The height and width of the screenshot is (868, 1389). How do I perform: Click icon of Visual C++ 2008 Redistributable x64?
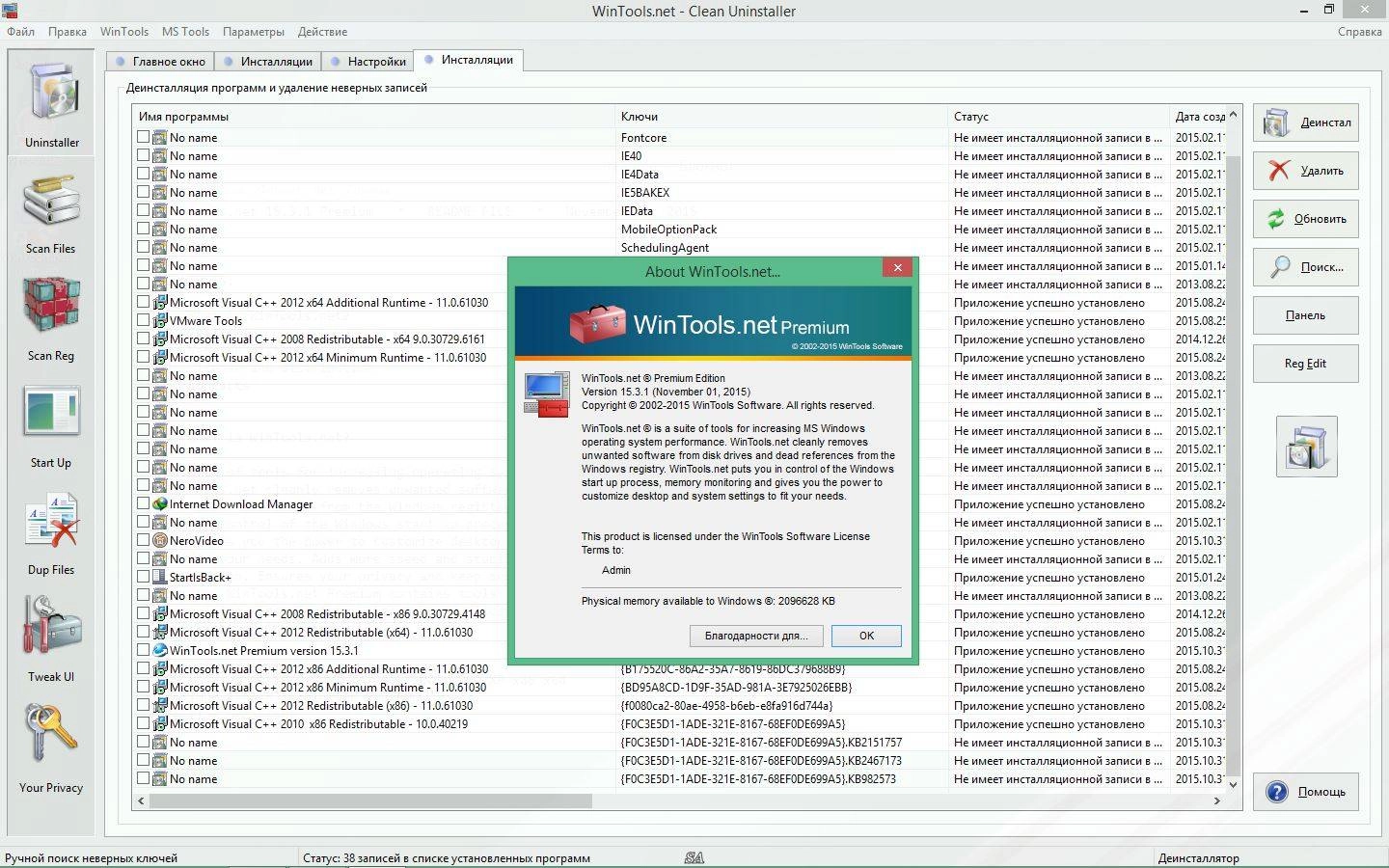(160, 339)
